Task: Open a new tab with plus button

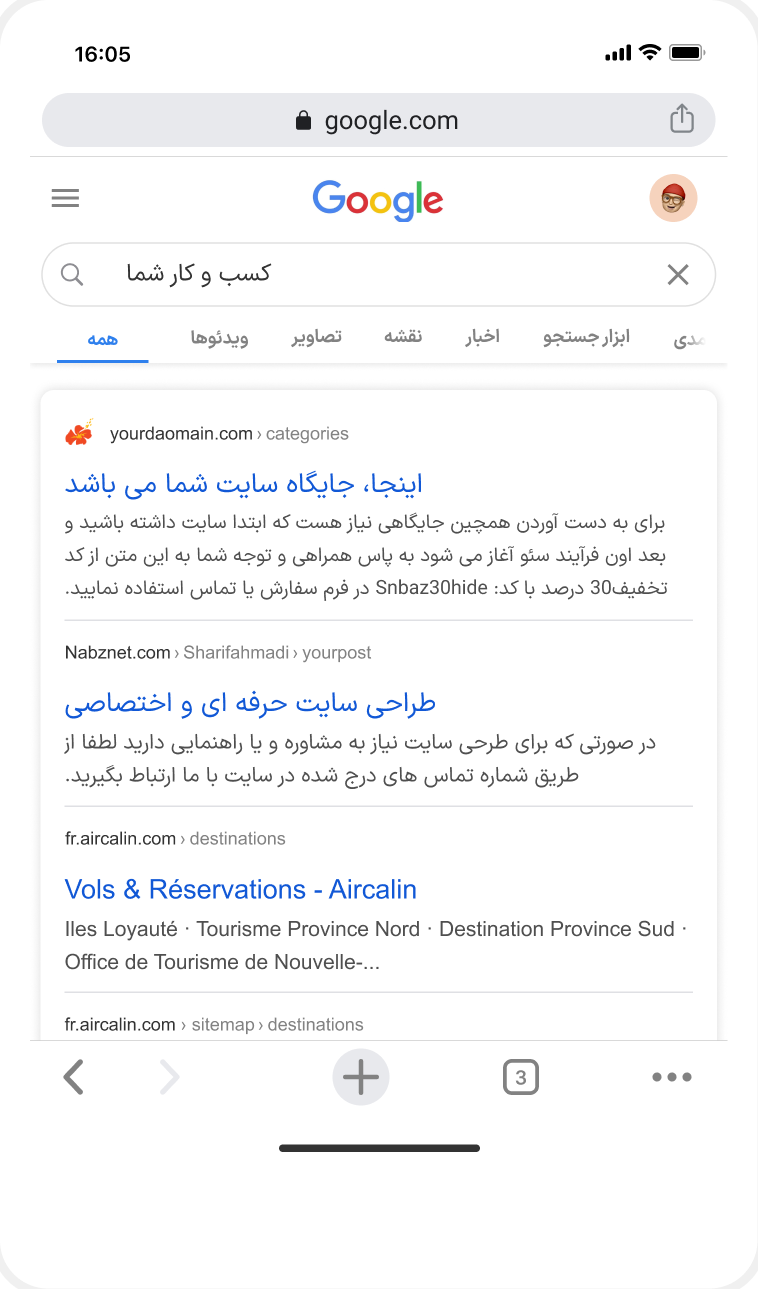Action: 361,1077
